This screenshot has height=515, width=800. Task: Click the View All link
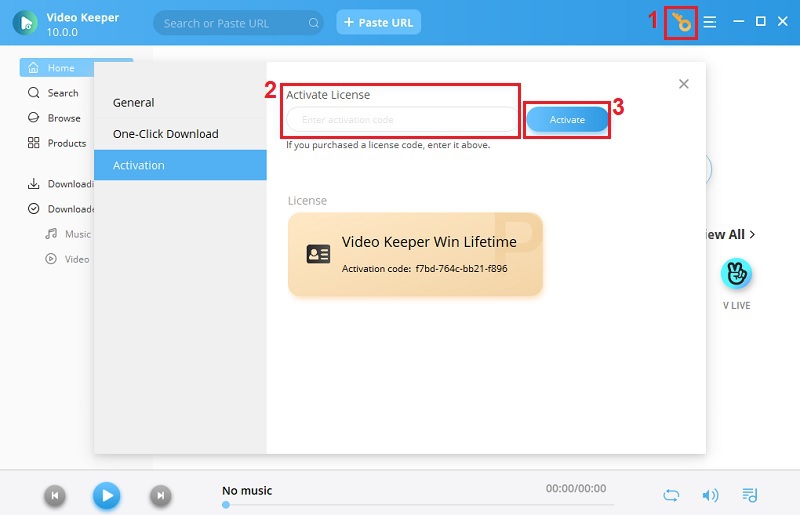click(x=729, y=235)
